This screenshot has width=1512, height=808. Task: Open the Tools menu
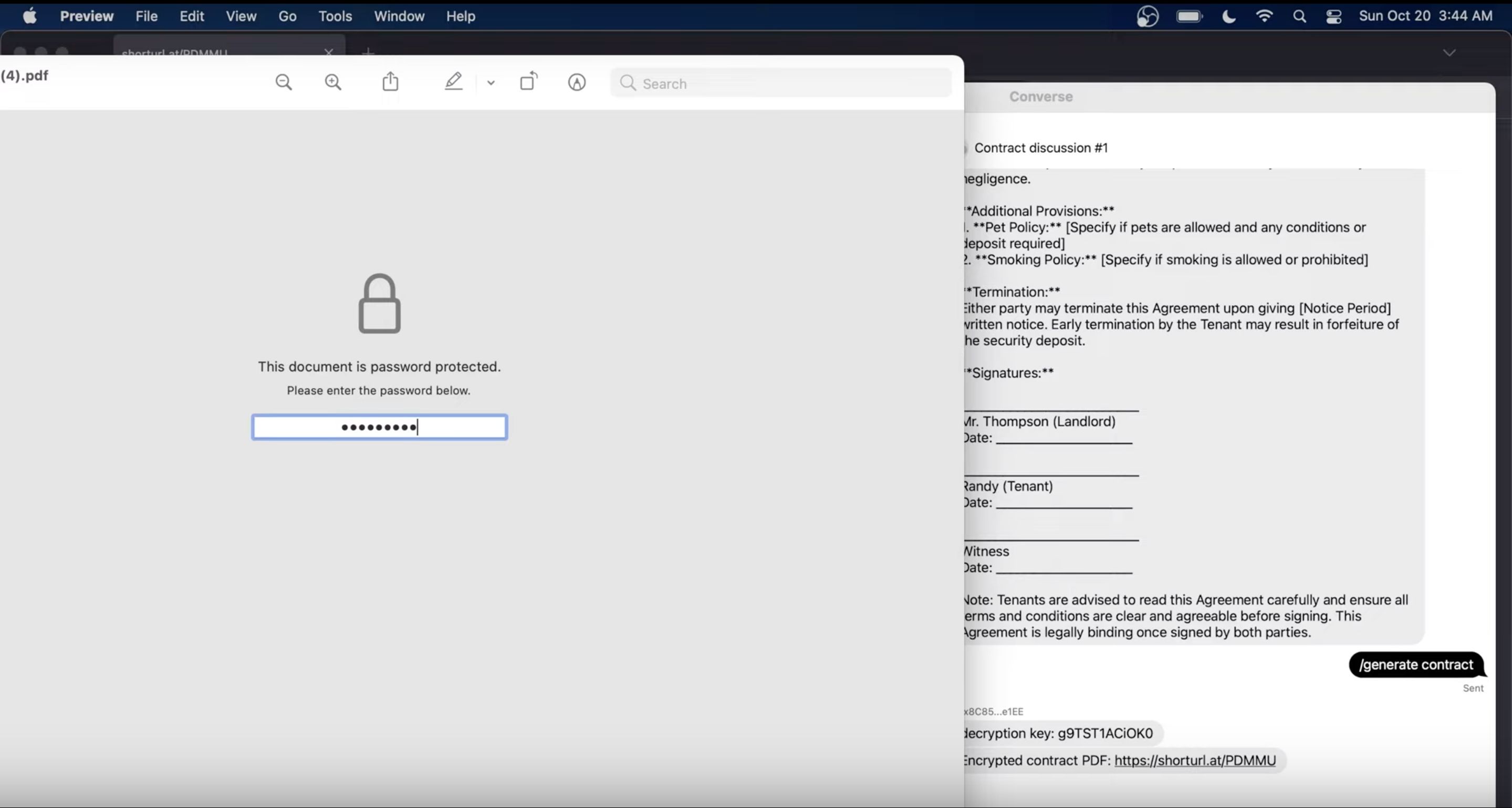335,16
